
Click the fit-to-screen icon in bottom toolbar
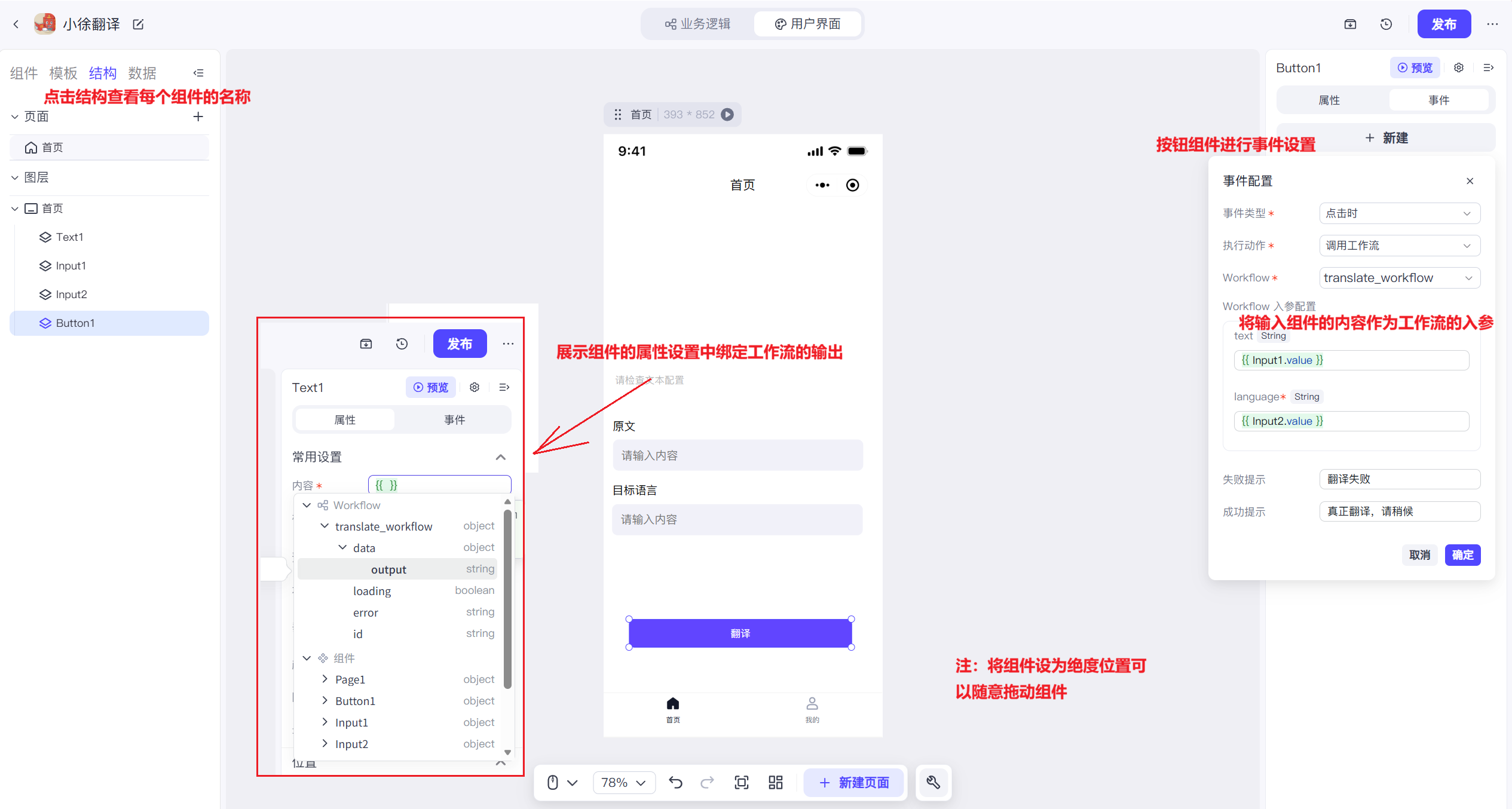(741, 782)
